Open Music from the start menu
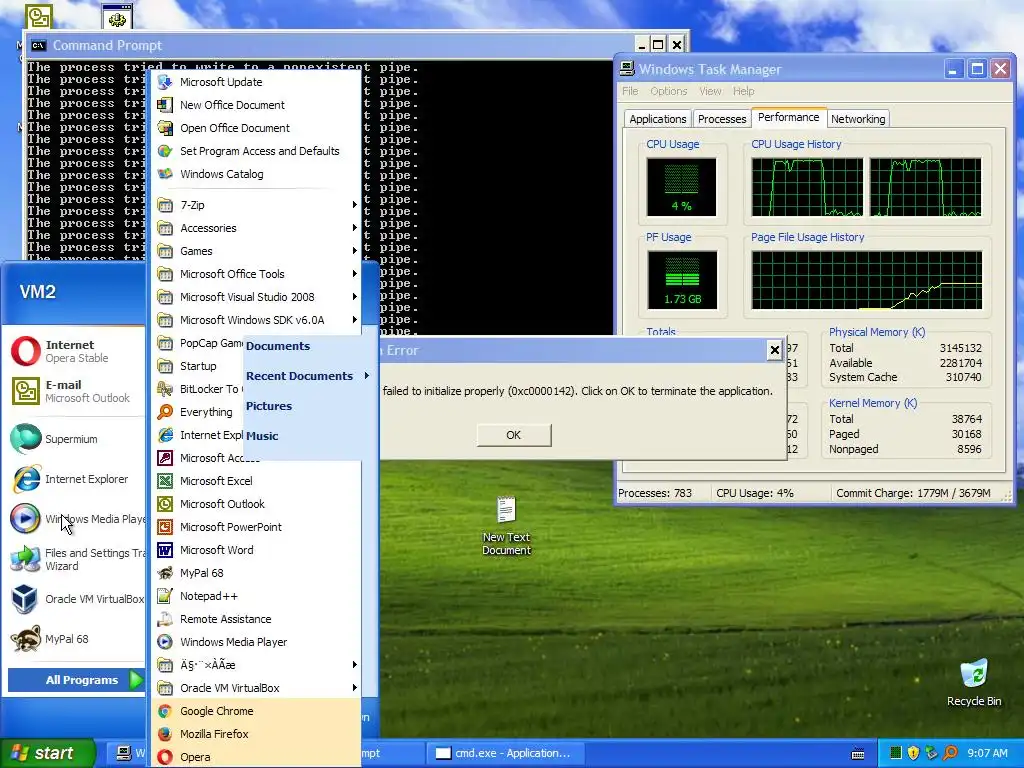1024x768 pixels. pos(262,436)
